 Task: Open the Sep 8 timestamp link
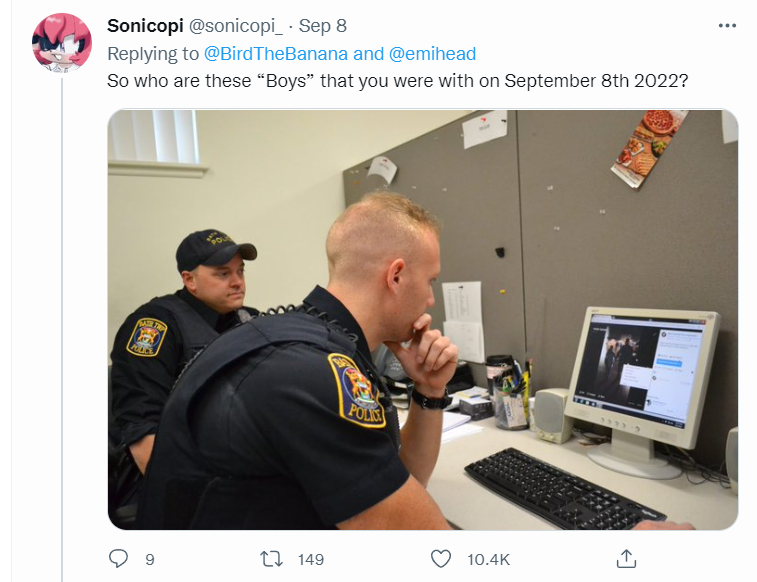coord(322,26)
